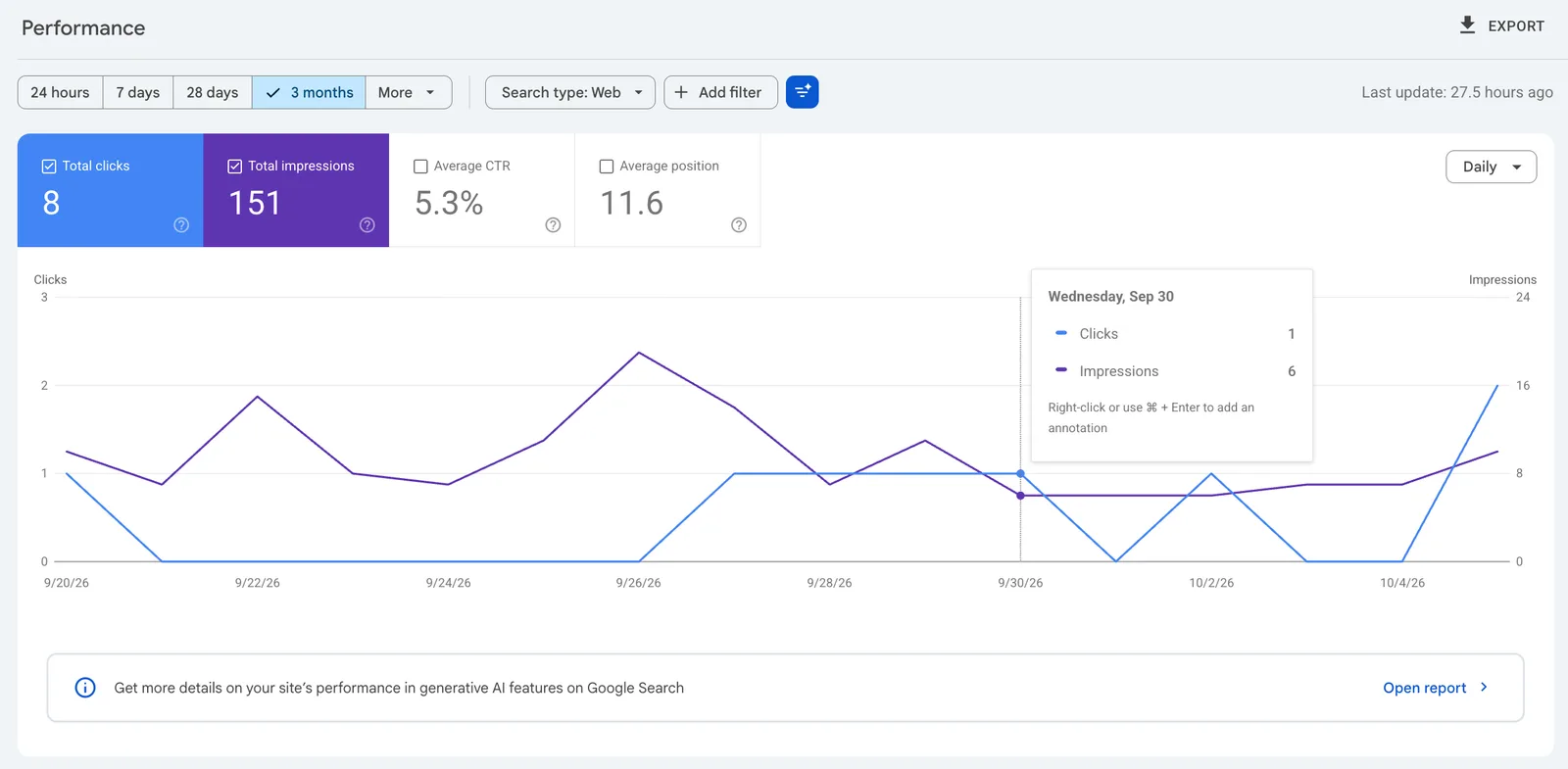Select the 7 days date range
This screenshot has height=769, width=1568.
[138, 92]
